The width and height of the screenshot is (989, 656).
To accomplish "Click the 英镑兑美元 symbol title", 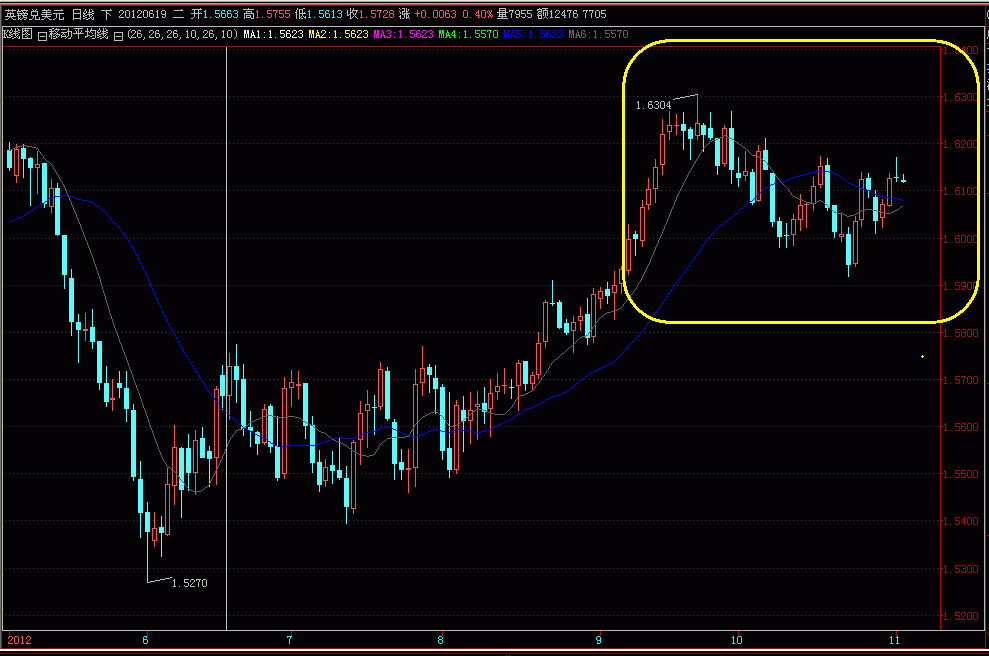I will point(34,14).
